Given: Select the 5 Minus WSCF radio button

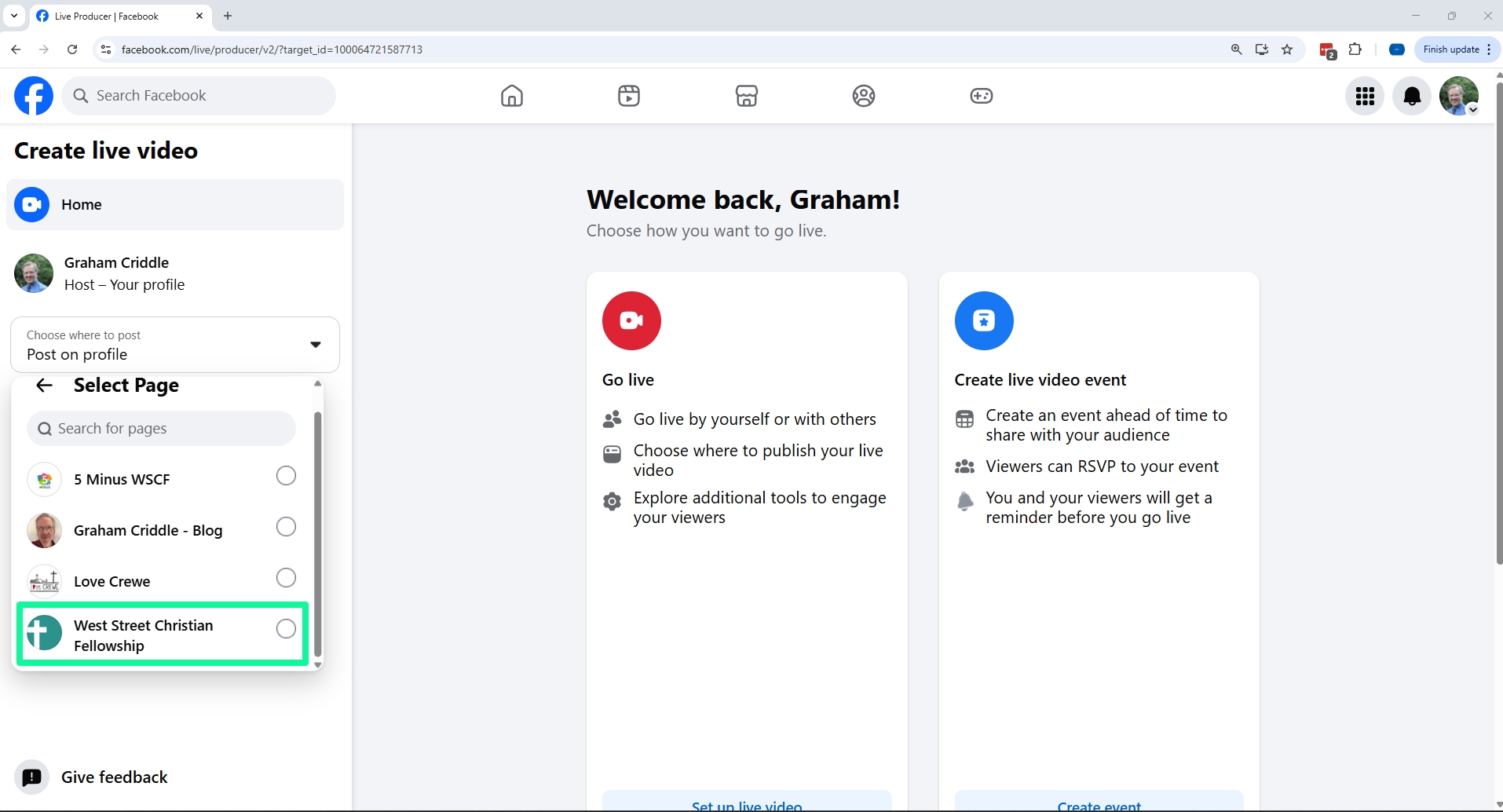Looking at the screenshot, I should click(x=287, y=476).
